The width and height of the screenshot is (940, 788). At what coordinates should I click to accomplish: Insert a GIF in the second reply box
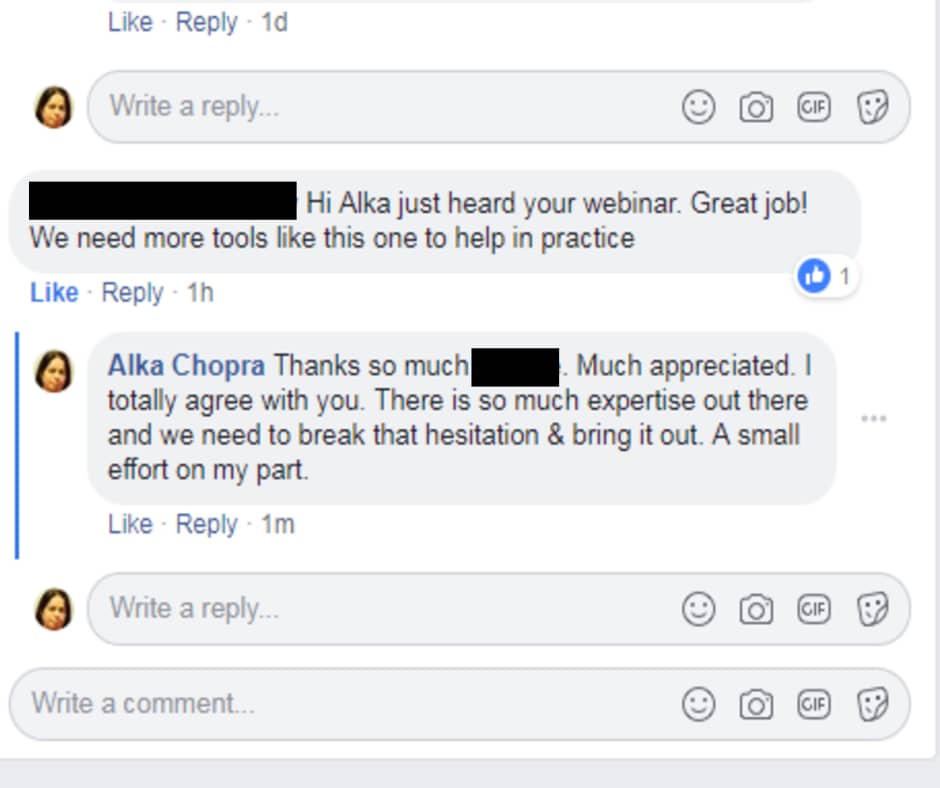click(814, 609)
